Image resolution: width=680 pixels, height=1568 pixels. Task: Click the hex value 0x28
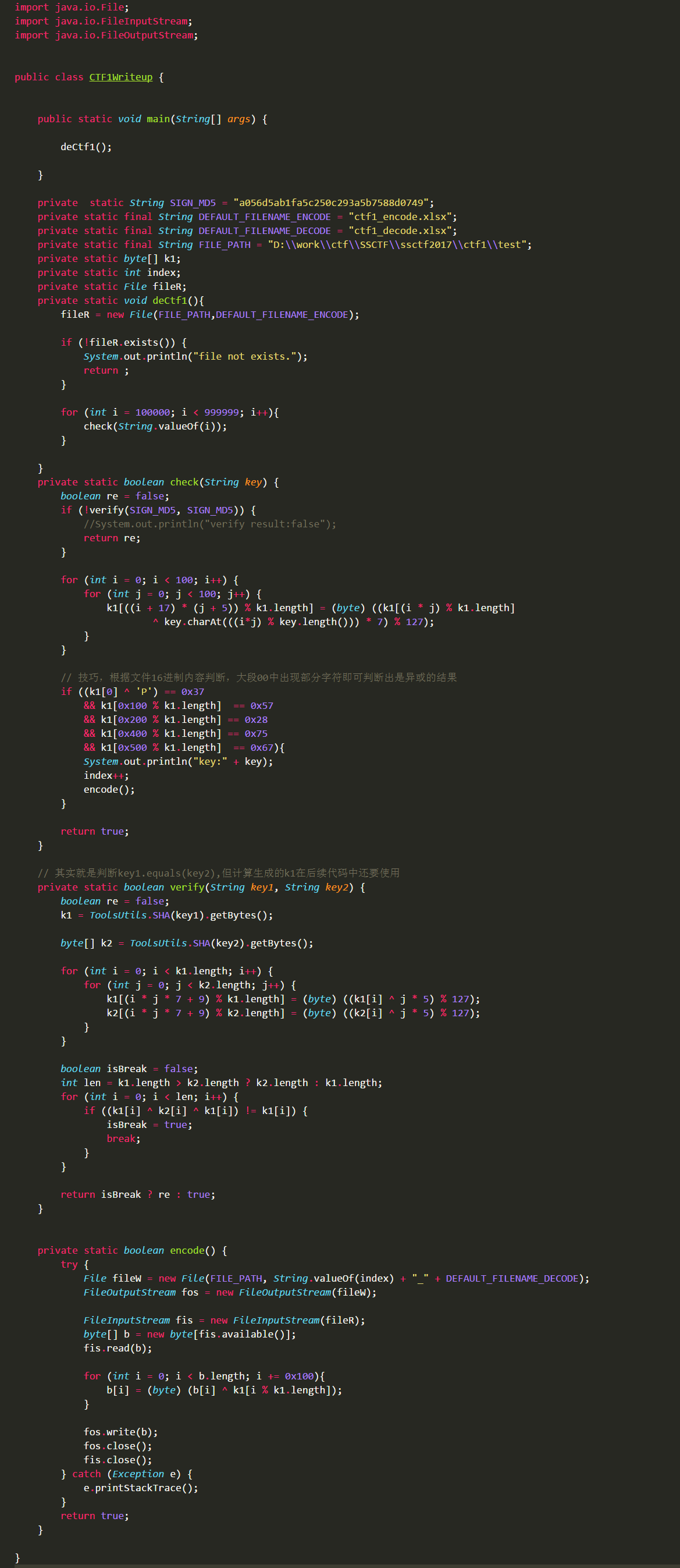255,720
